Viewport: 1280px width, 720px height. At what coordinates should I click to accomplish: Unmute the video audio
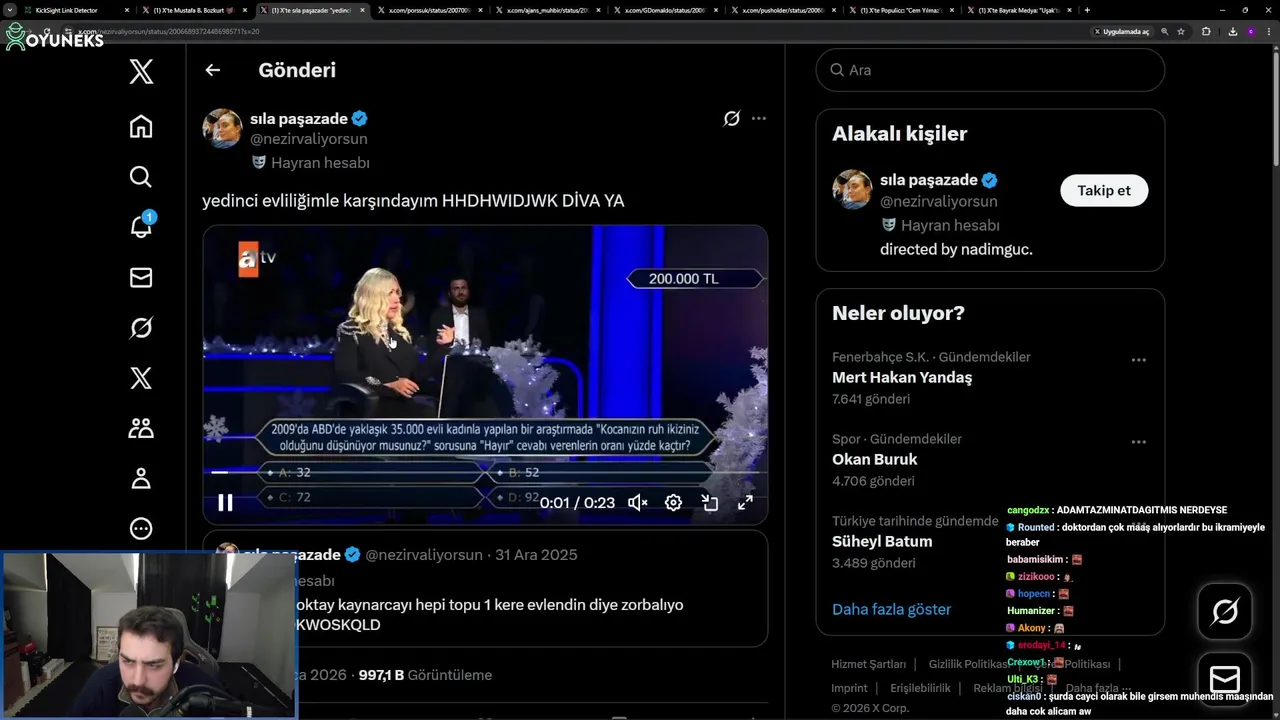638,503
